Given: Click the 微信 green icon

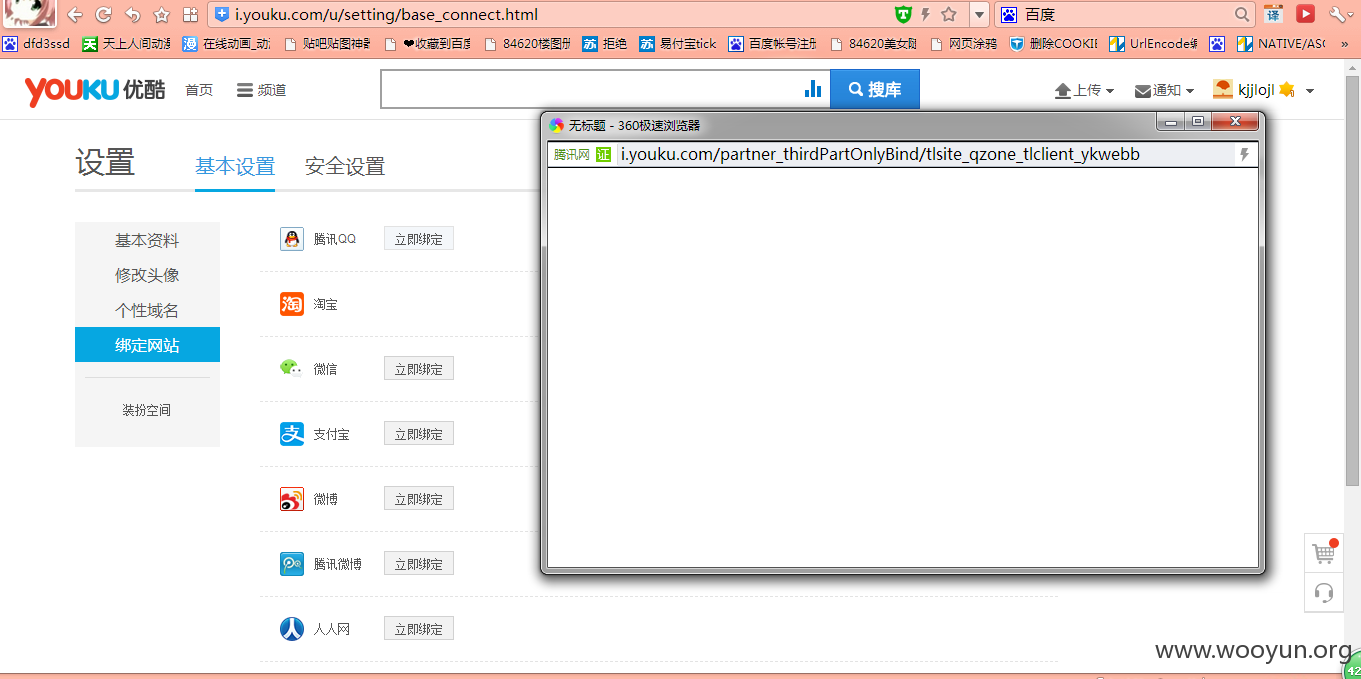Looking at the screenshot, I should point(292,369).
